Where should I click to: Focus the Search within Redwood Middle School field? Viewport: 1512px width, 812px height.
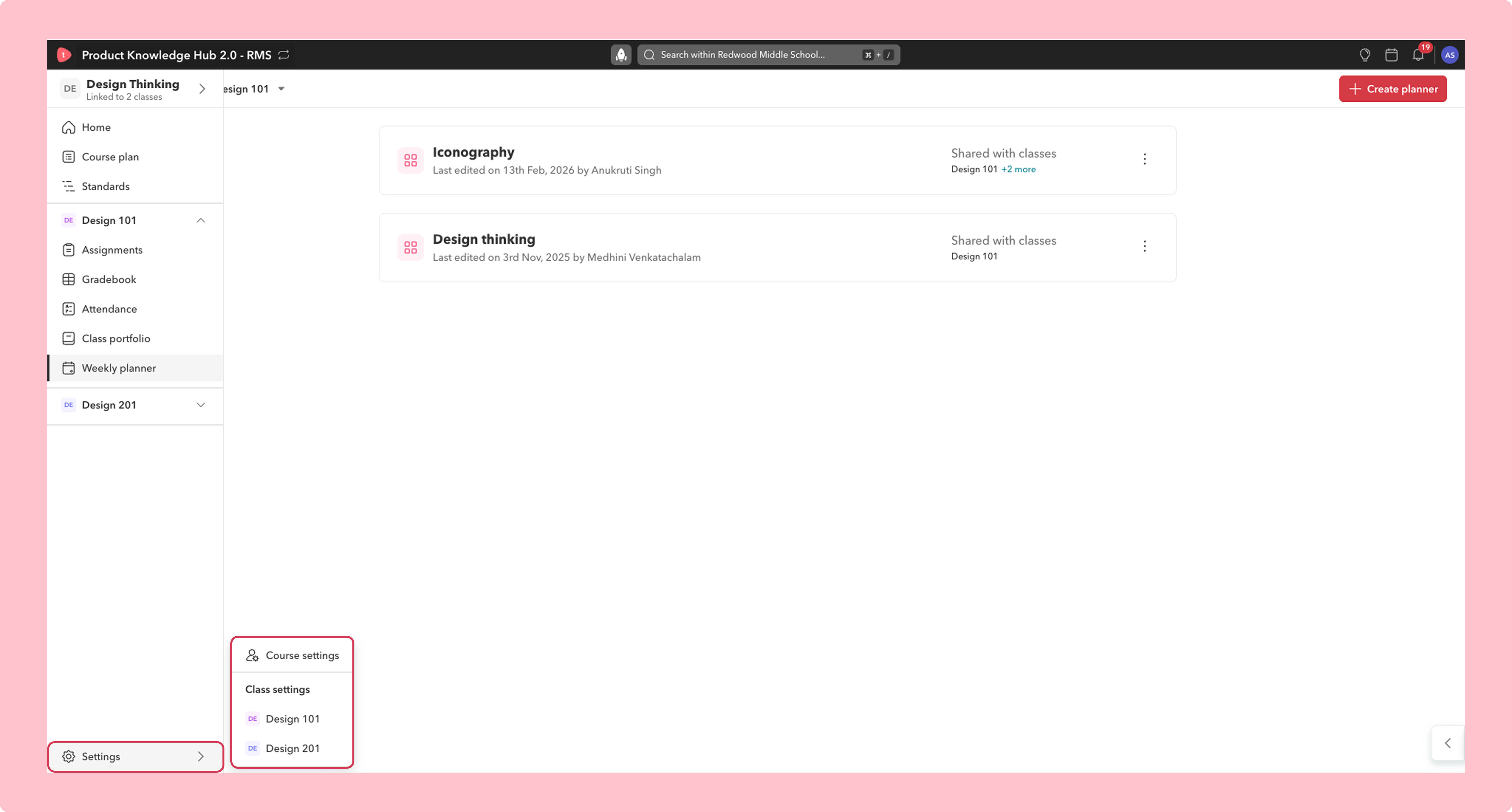(768, 55)
